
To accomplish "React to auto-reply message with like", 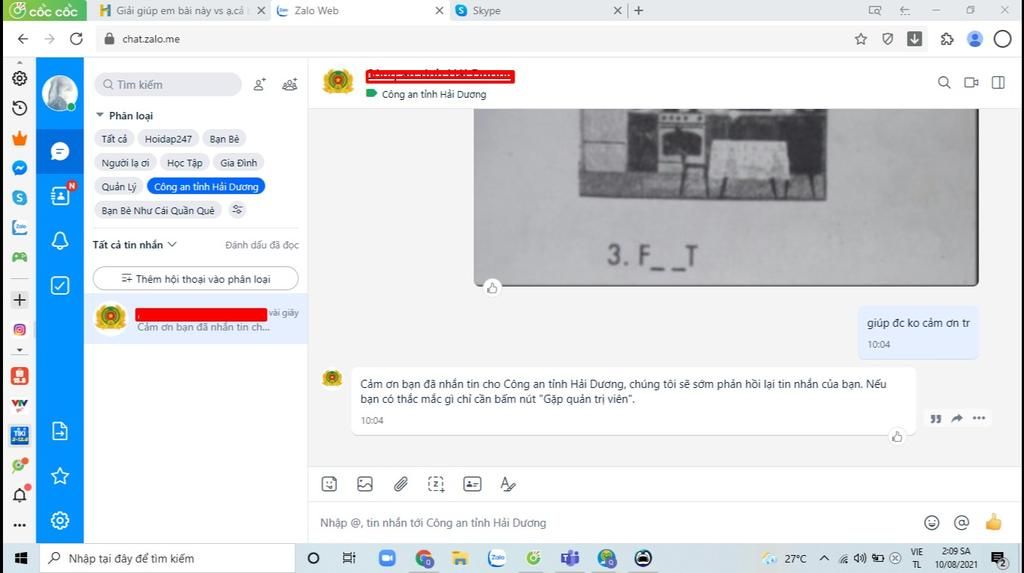I will pos(897,436).
